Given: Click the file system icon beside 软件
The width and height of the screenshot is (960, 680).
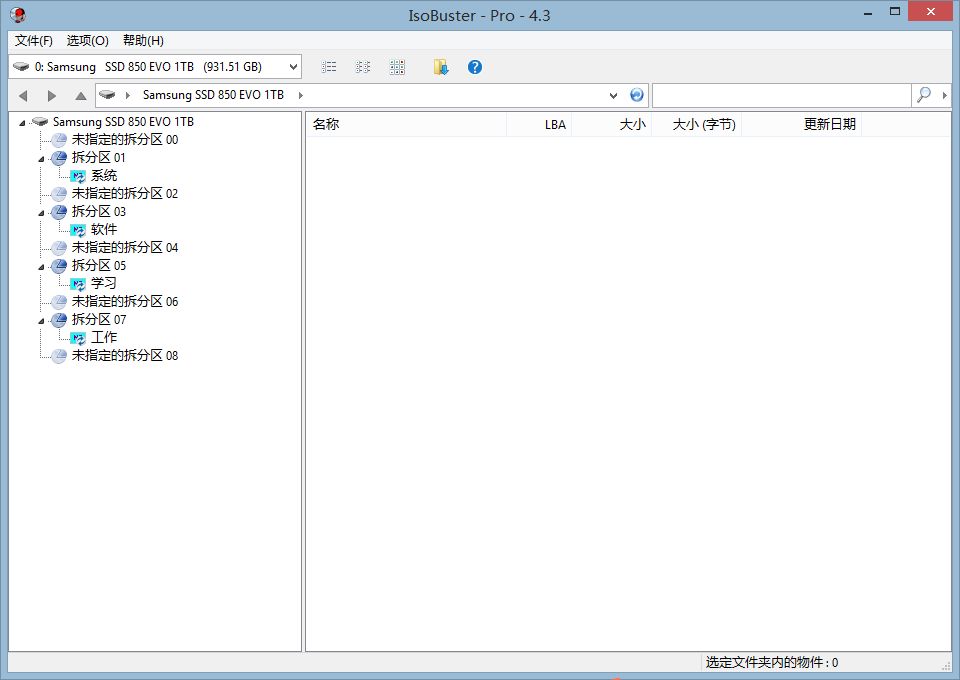Looking at the screenshot, I should (x=78, y=230).
